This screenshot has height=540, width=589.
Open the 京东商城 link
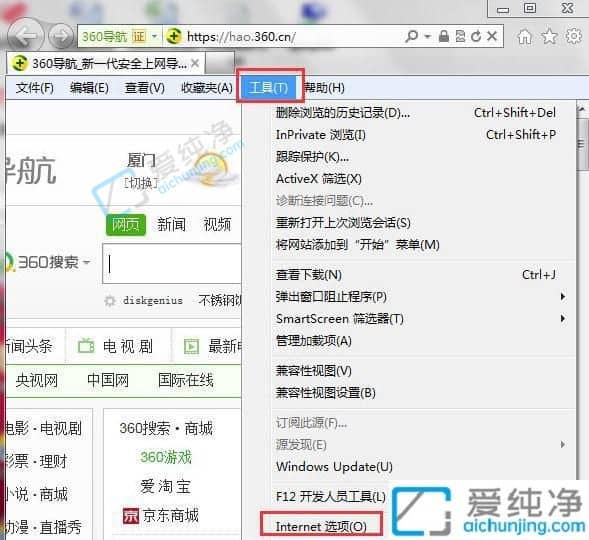click(x=161, y=516)
